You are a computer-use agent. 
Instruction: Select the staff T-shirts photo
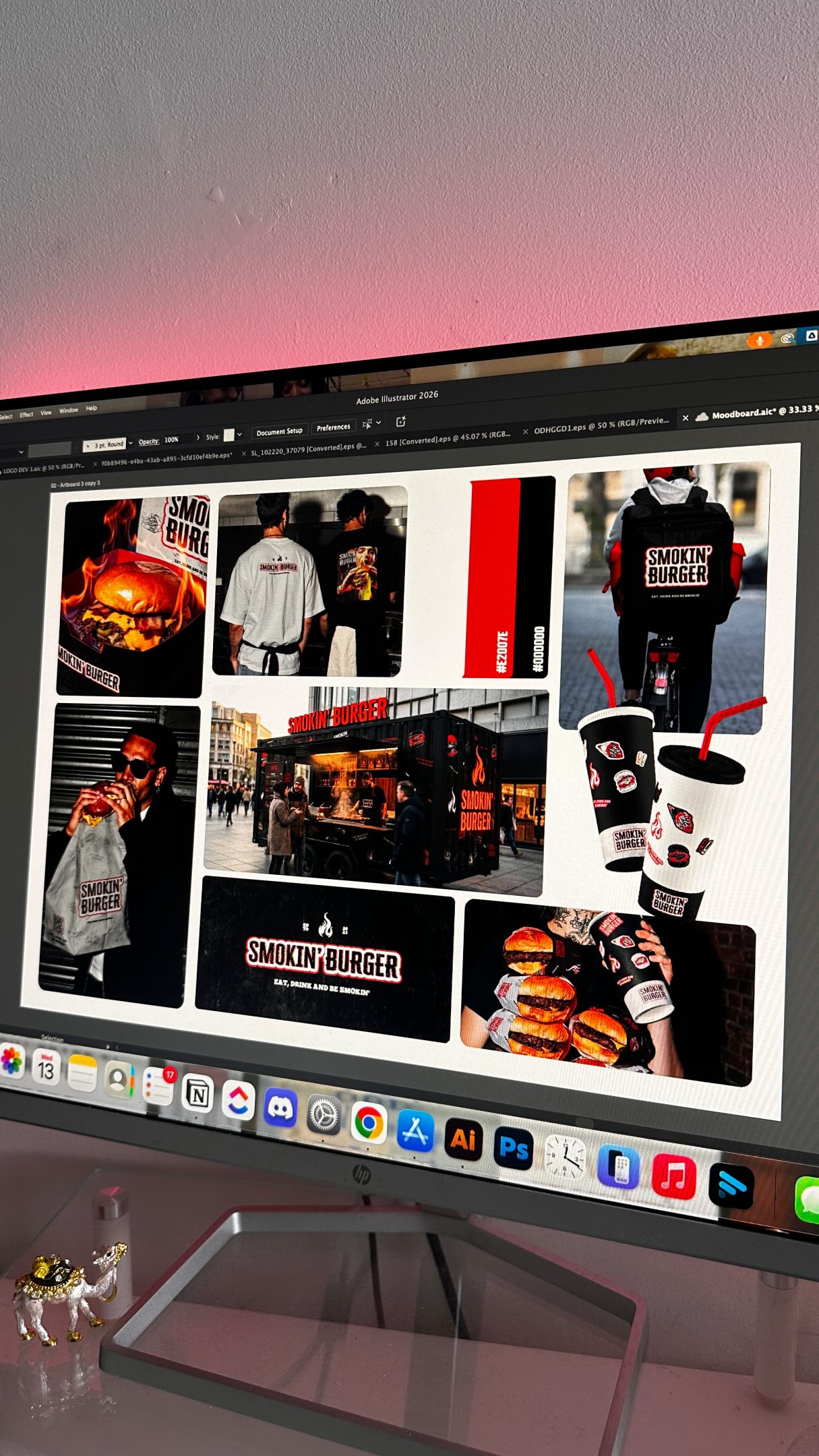309,581
